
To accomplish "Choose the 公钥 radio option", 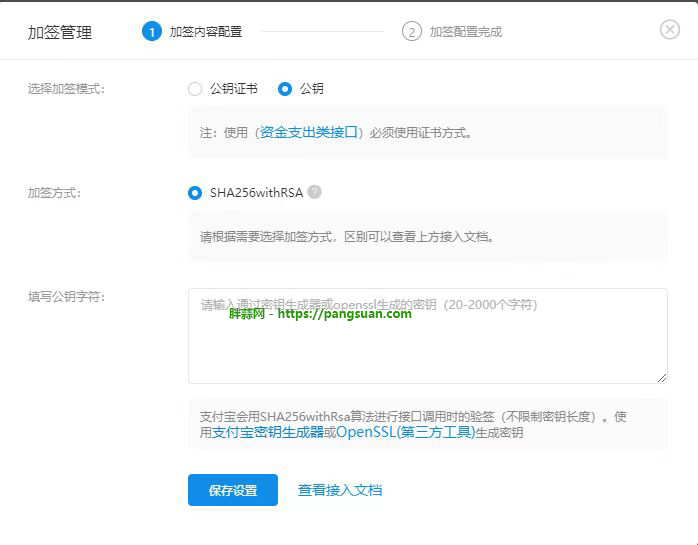I will point(285,89).
